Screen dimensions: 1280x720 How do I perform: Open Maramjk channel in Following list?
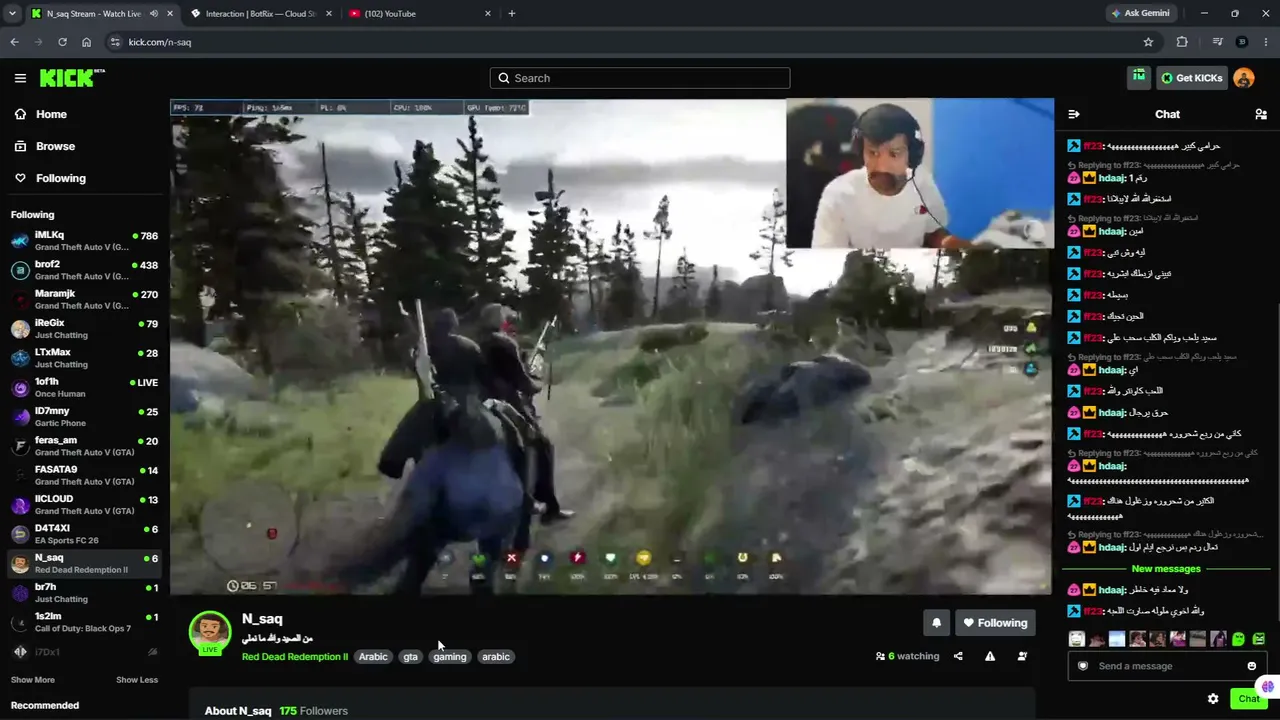(x=84, y=299)
